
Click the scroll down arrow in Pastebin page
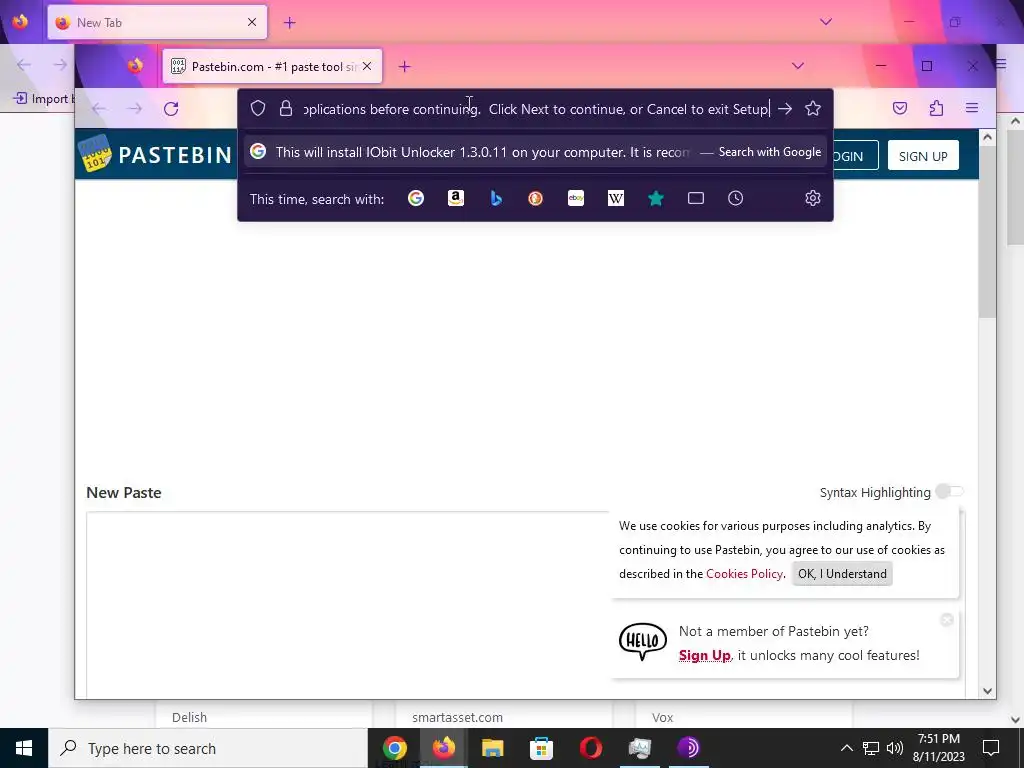pos(987,690)
